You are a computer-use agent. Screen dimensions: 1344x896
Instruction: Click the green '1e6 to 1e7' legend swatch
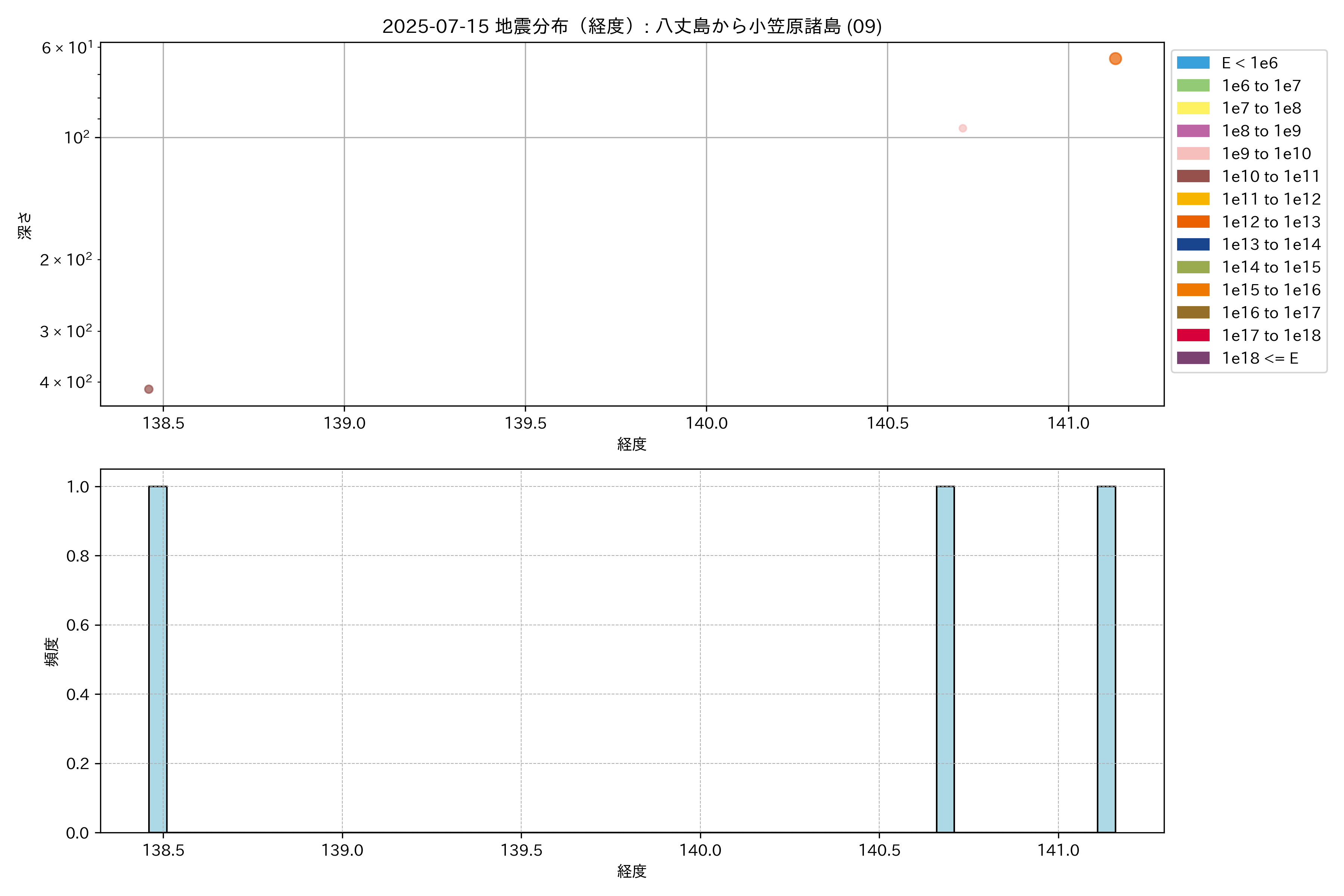click(1192, 86)
